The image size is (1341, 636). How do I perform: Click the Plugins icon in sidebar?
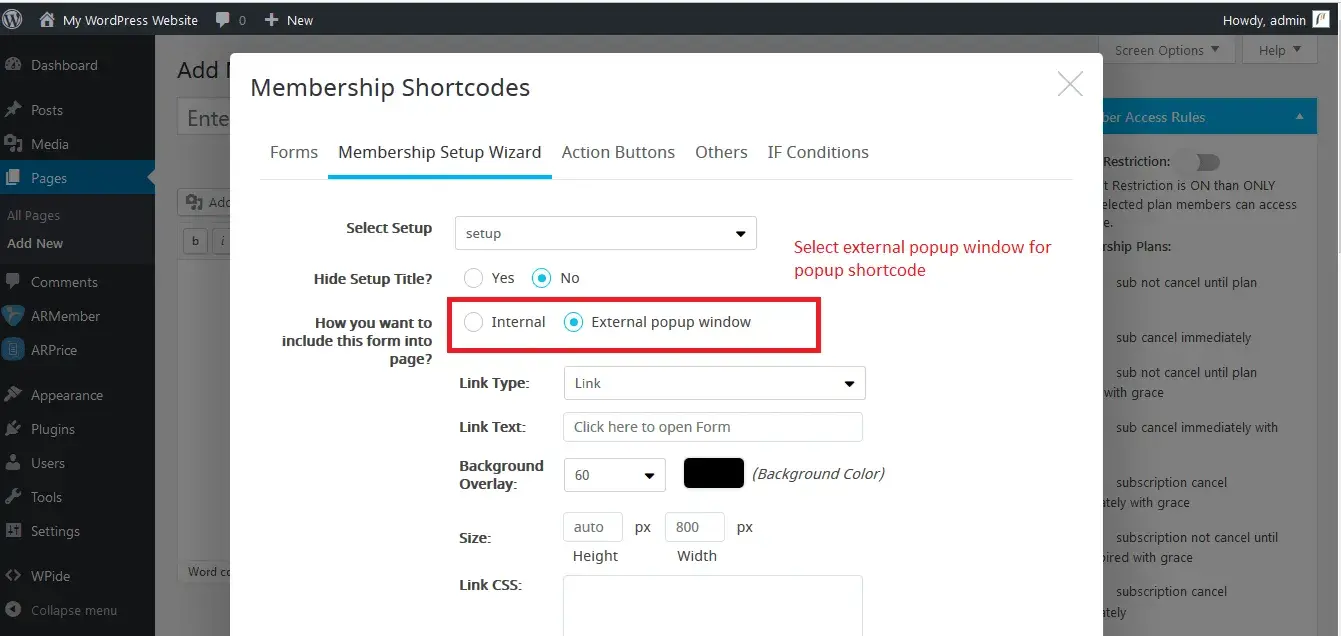point(14,429)
